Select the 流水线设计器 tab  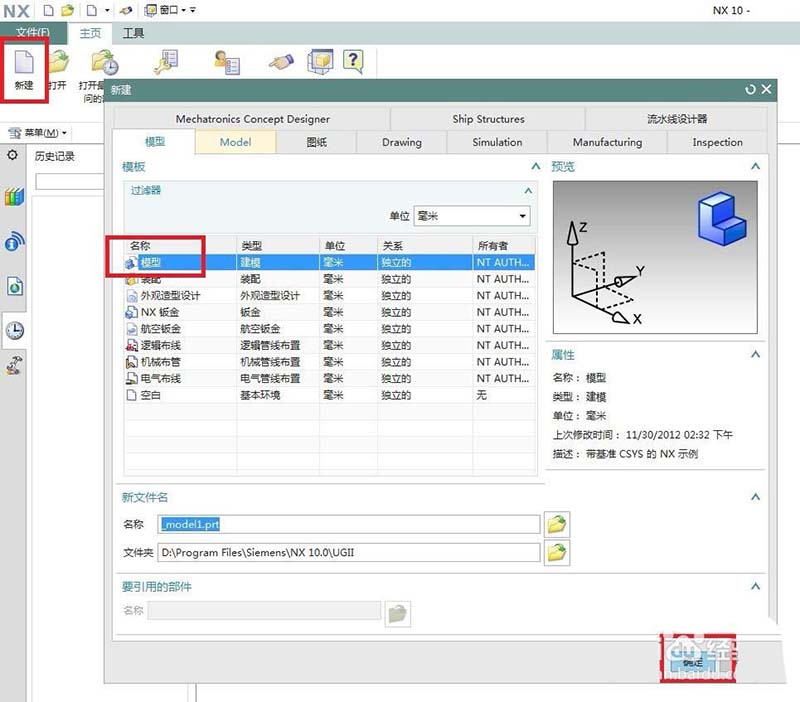pos(677,119)
